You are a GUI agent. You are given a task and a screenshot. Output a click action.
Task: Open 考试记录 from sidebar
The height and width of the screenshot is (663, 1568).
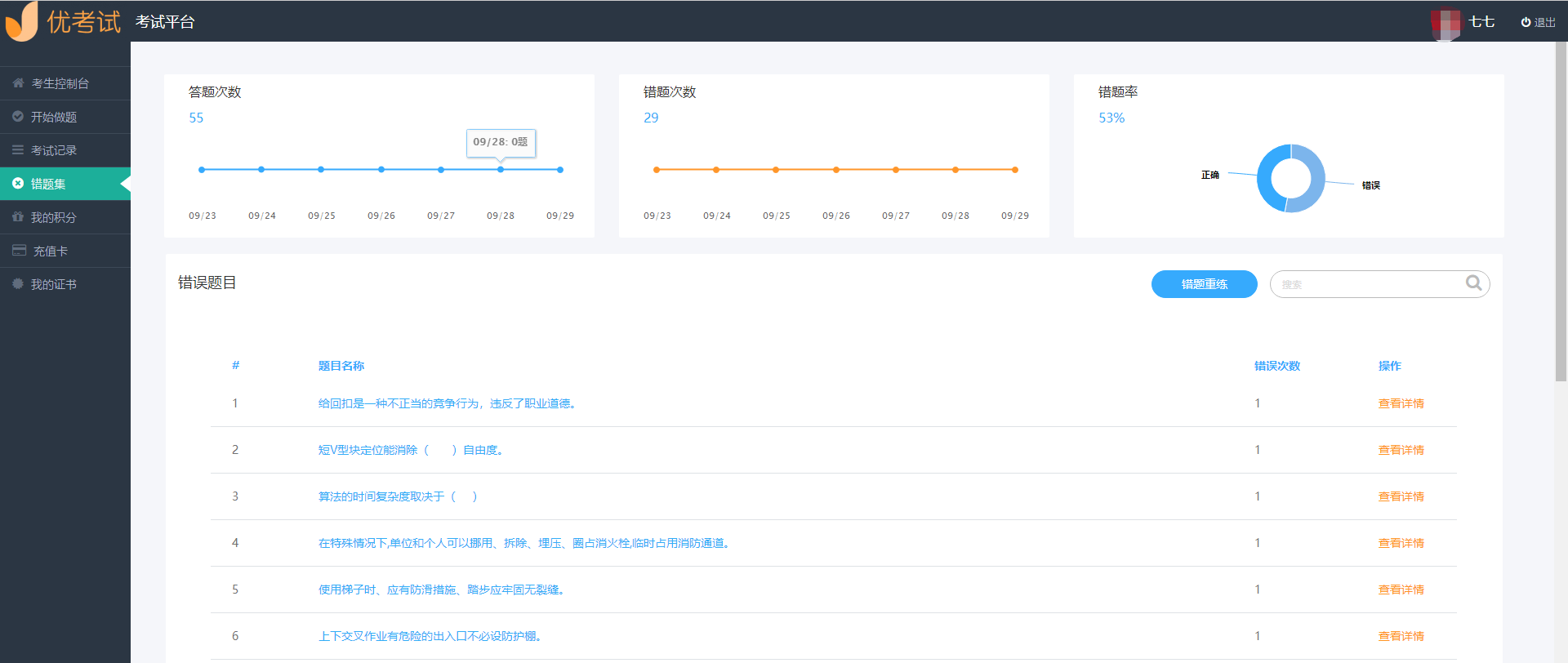[x=65, y=150]
